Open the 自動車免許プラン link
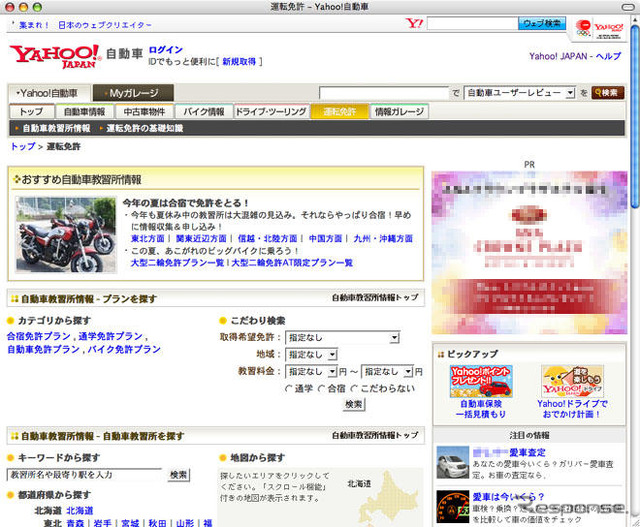Image resolution: width=640 pixels, height=527 pixels. (43, 349)
